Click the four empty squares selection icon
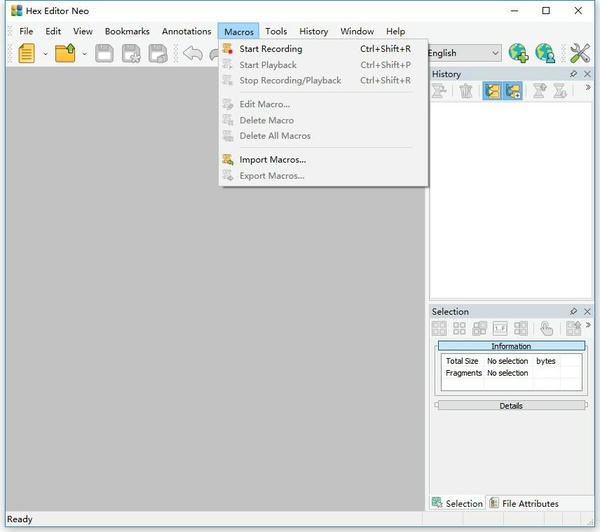The height and width of the screenshot is (532, 600). click(x=459, y=328)
